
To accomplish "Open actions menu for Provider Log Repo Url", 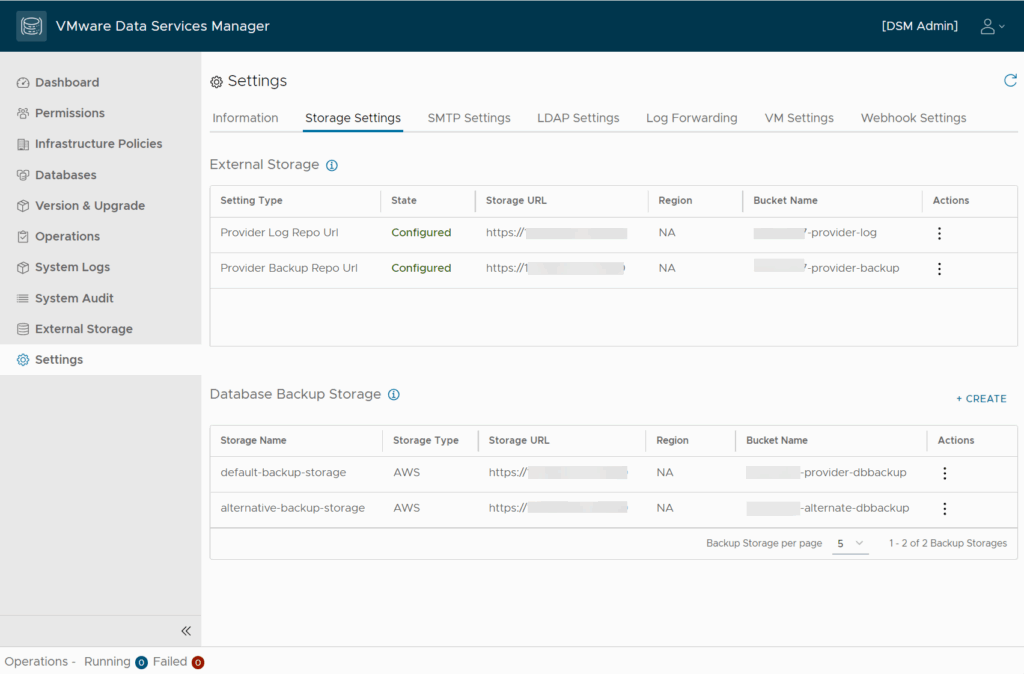I will click(939, 233).
